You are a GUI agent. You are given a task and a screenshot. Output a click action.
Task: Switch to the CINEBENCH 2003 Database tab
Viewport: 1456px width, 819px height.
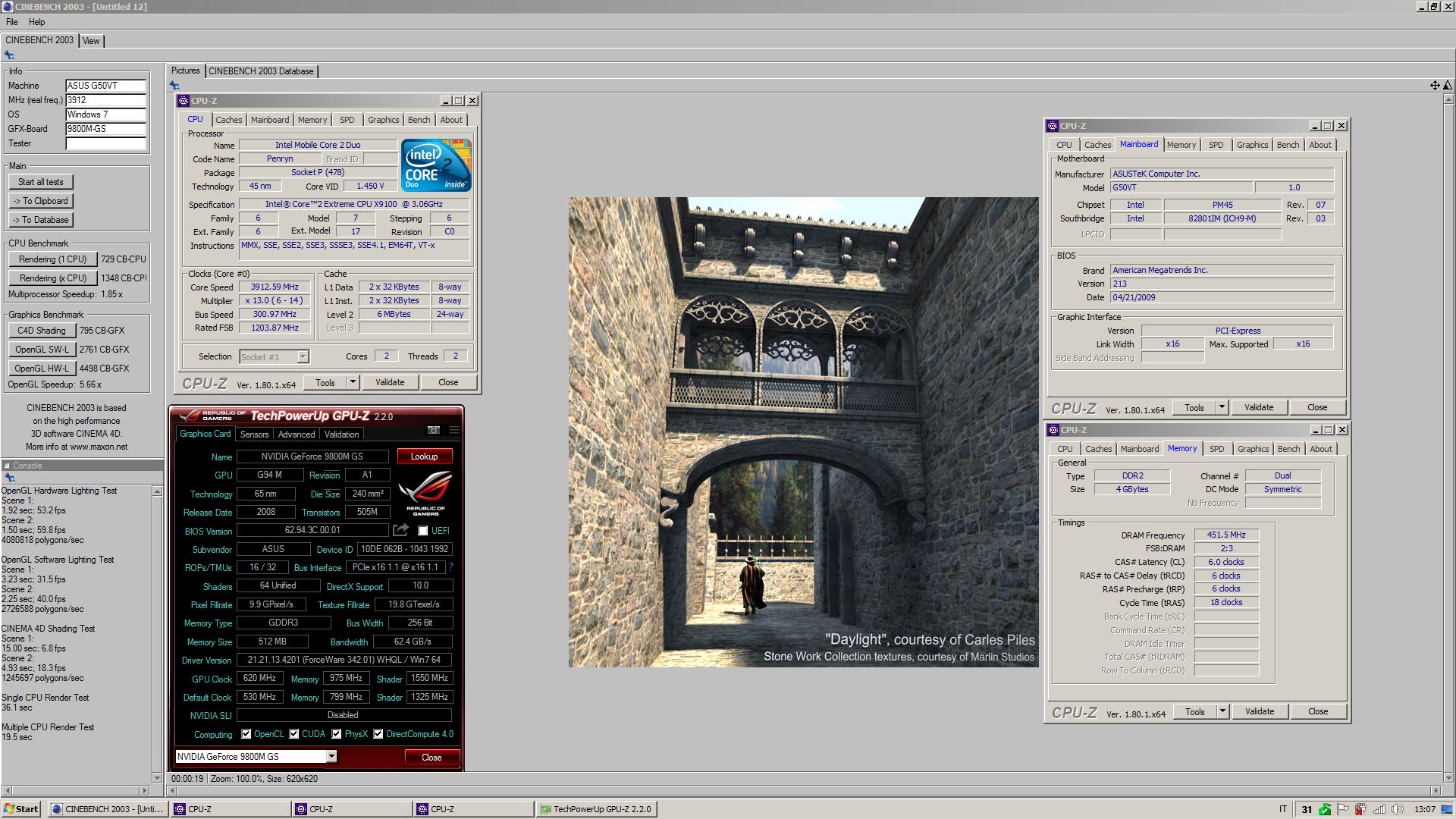[261, 71]
